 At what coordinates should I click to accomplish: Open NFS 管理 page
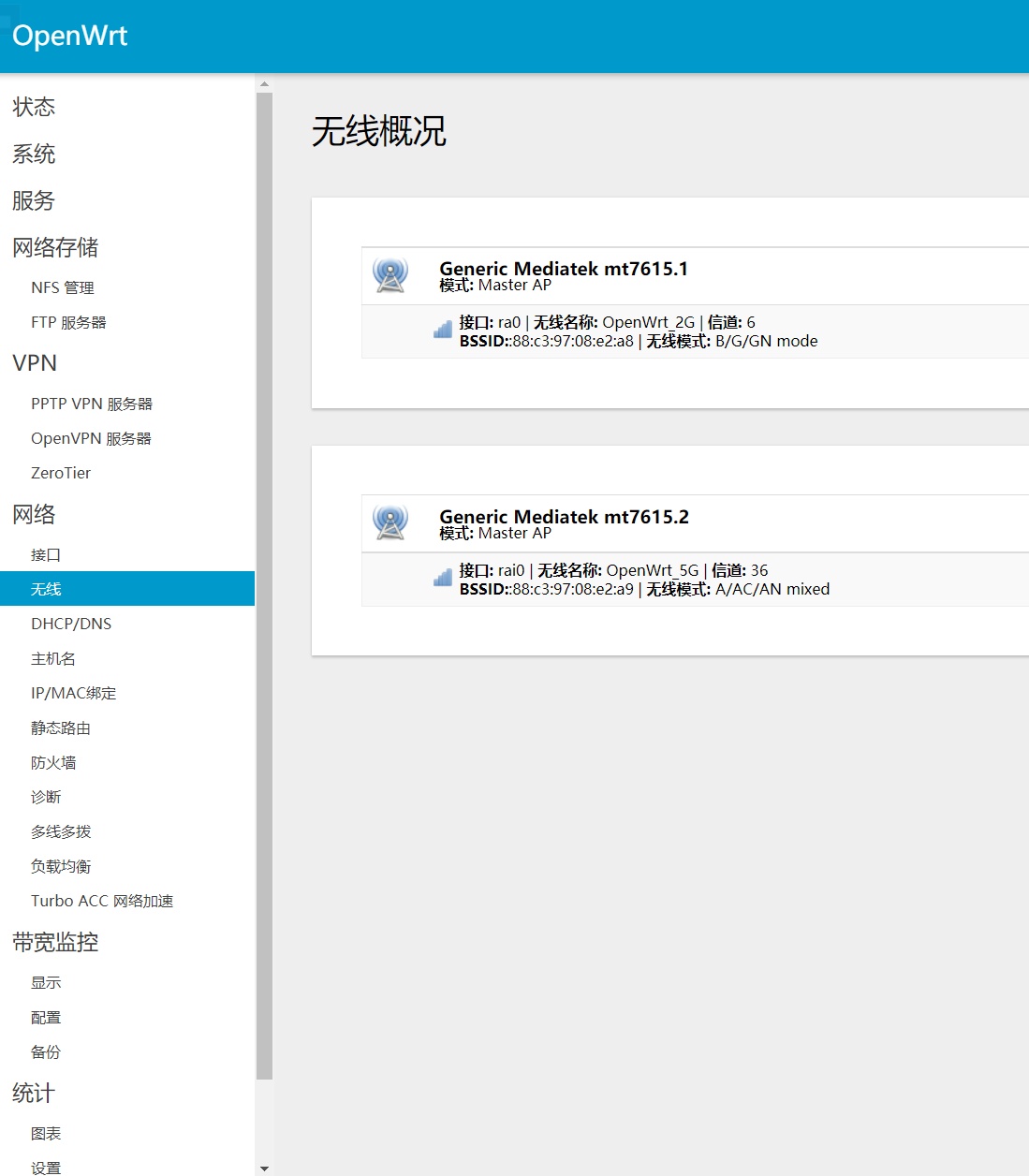[x=63, y=287]
